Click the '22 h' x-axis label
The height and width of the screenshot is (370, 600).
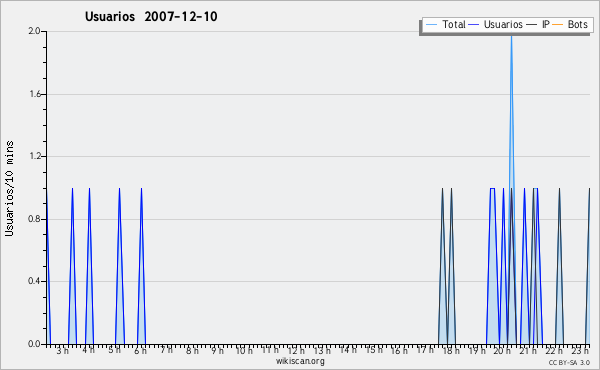click(555, 351)
